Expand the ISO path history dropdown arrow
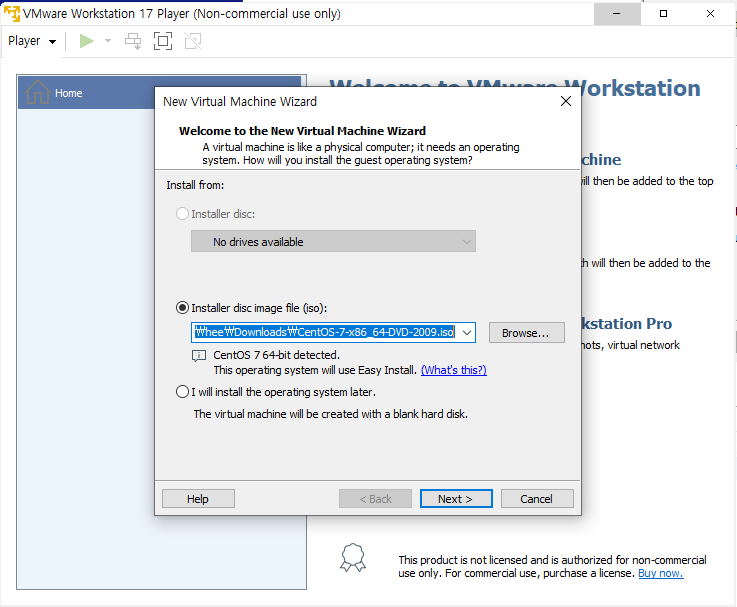The width and height of the screenshot is (737, 607). coord(467,332)
